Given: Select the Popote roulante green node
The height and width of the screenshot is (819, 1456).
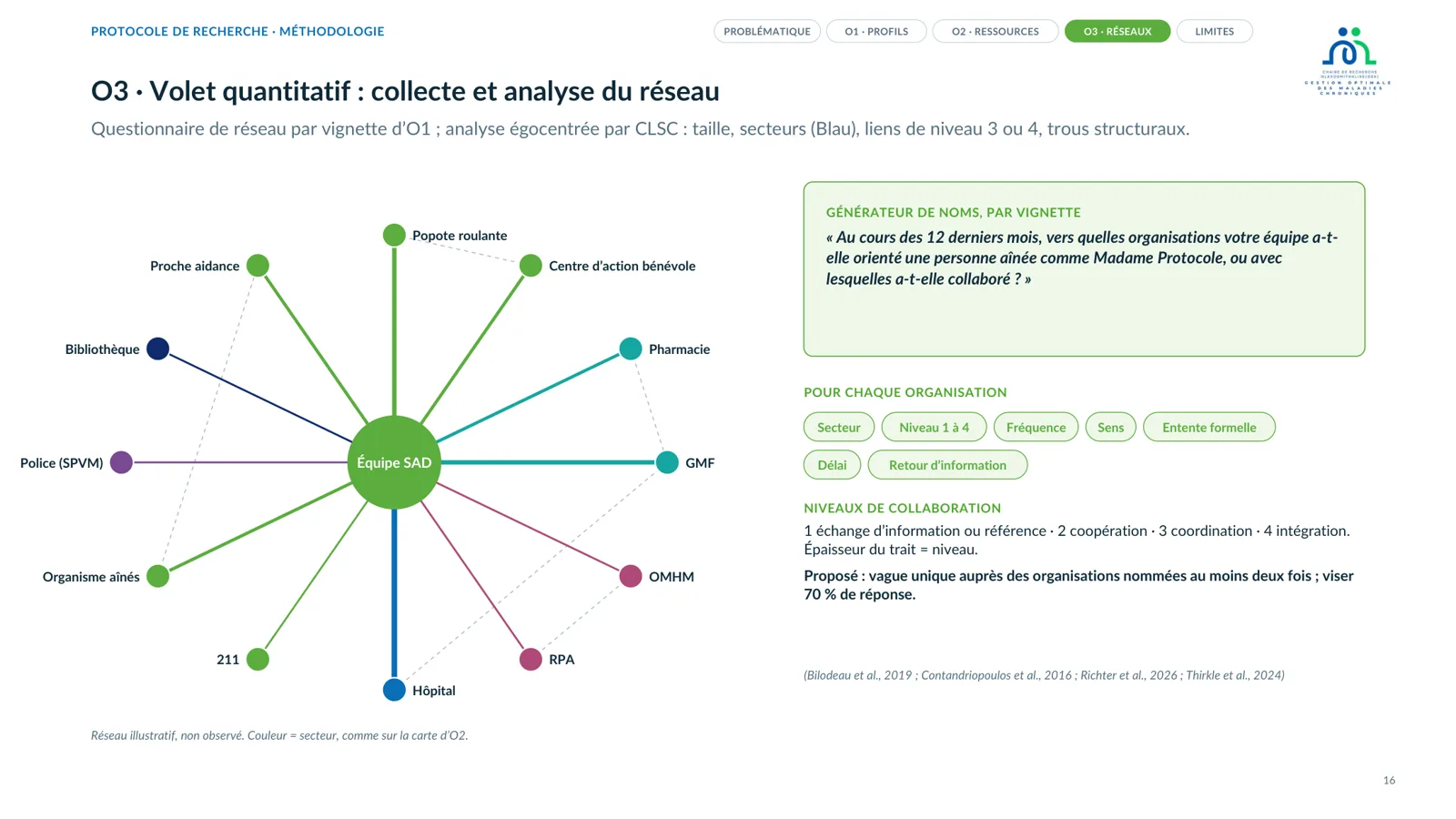Looking at the screenshot, I should [394, 235].
